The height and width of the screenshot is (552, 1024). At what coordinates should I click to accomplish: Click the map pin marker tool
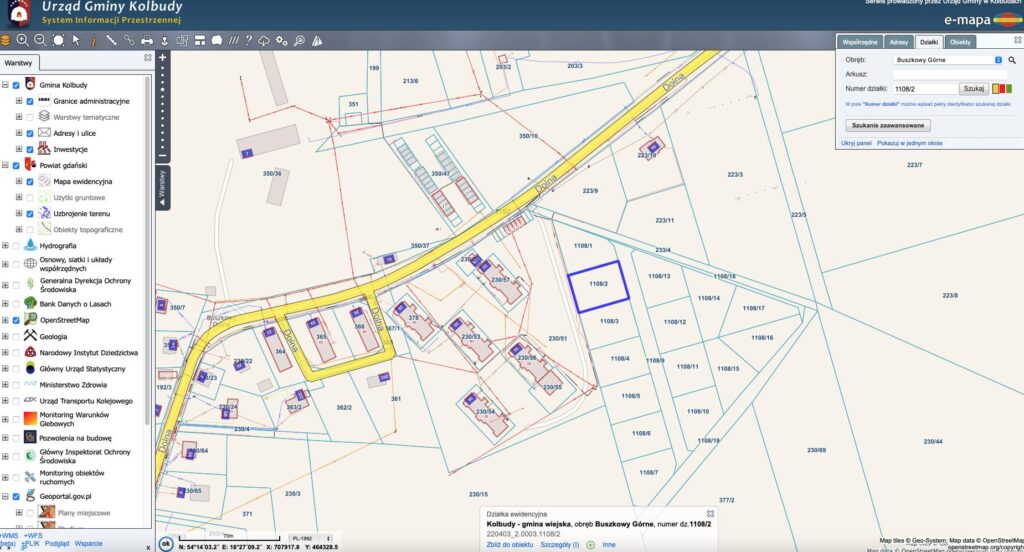(165, 41)
